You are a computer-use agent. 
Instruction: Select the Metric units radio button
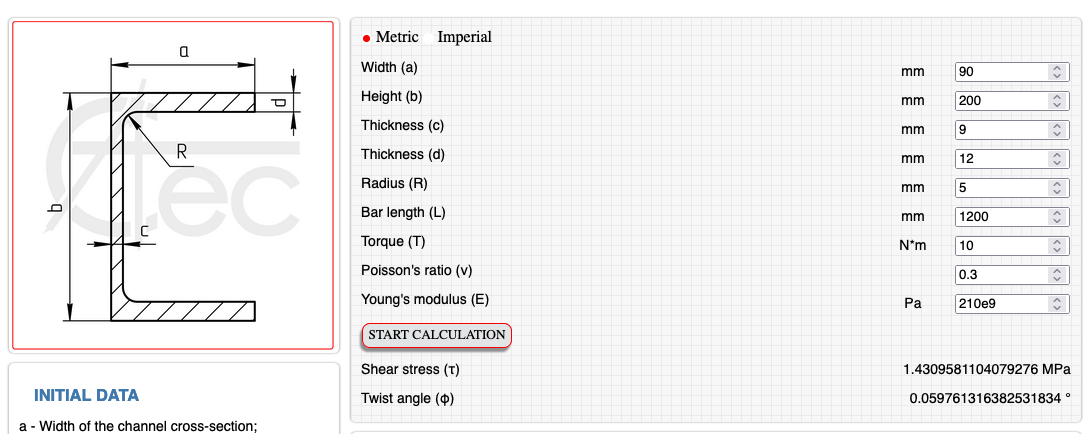(367, 38)
